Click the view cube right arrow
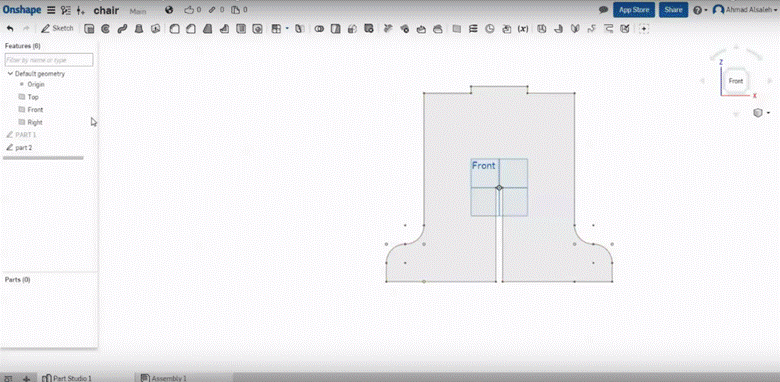Screen dimensions: 780x382 (x=770, y=81)
